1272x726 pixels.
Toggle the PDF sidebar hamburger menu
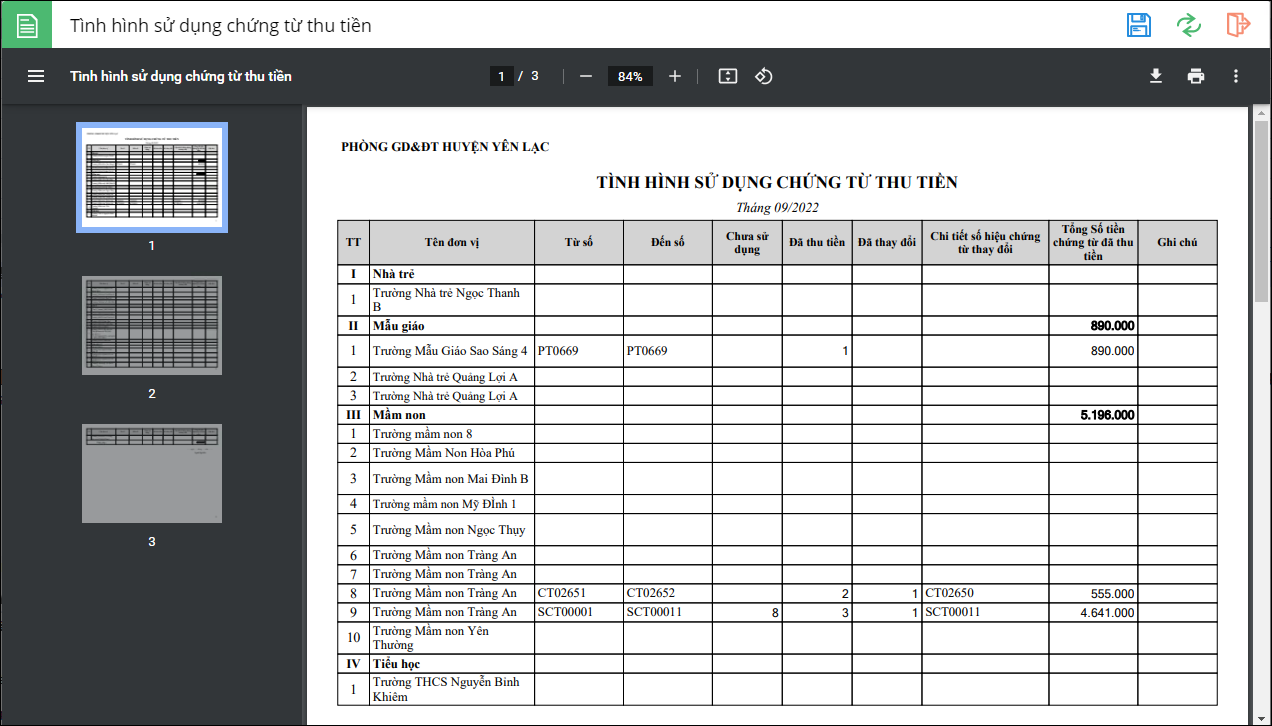[x=36, y=76]
